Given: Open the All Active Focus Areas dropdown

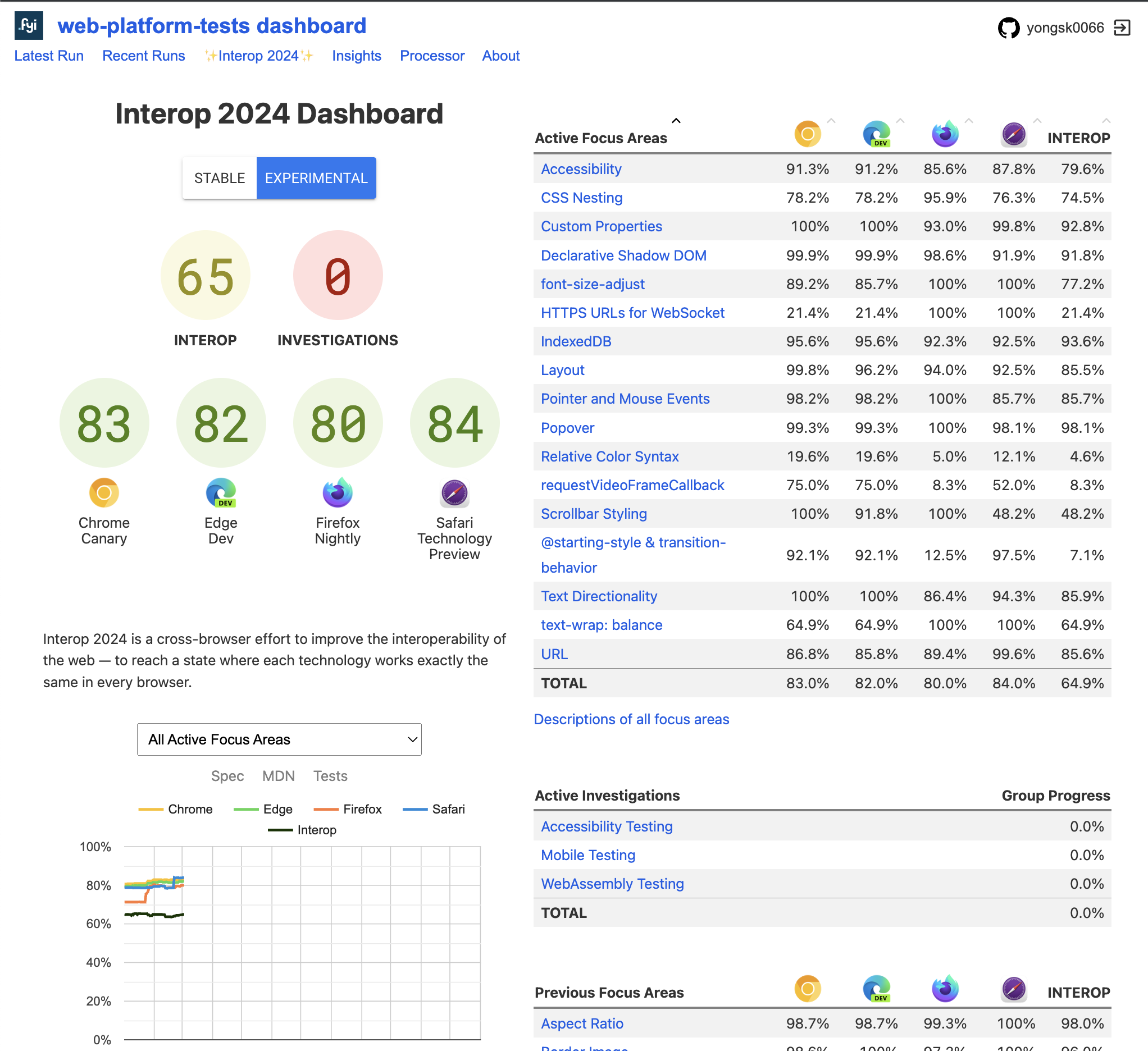Looking at the screenshot, I should (279, 739).
